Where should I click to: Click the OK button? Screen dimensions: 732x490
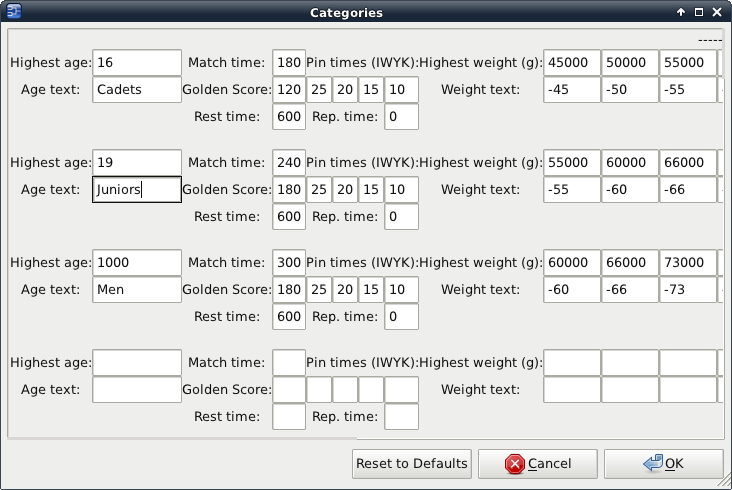(664, 464)
